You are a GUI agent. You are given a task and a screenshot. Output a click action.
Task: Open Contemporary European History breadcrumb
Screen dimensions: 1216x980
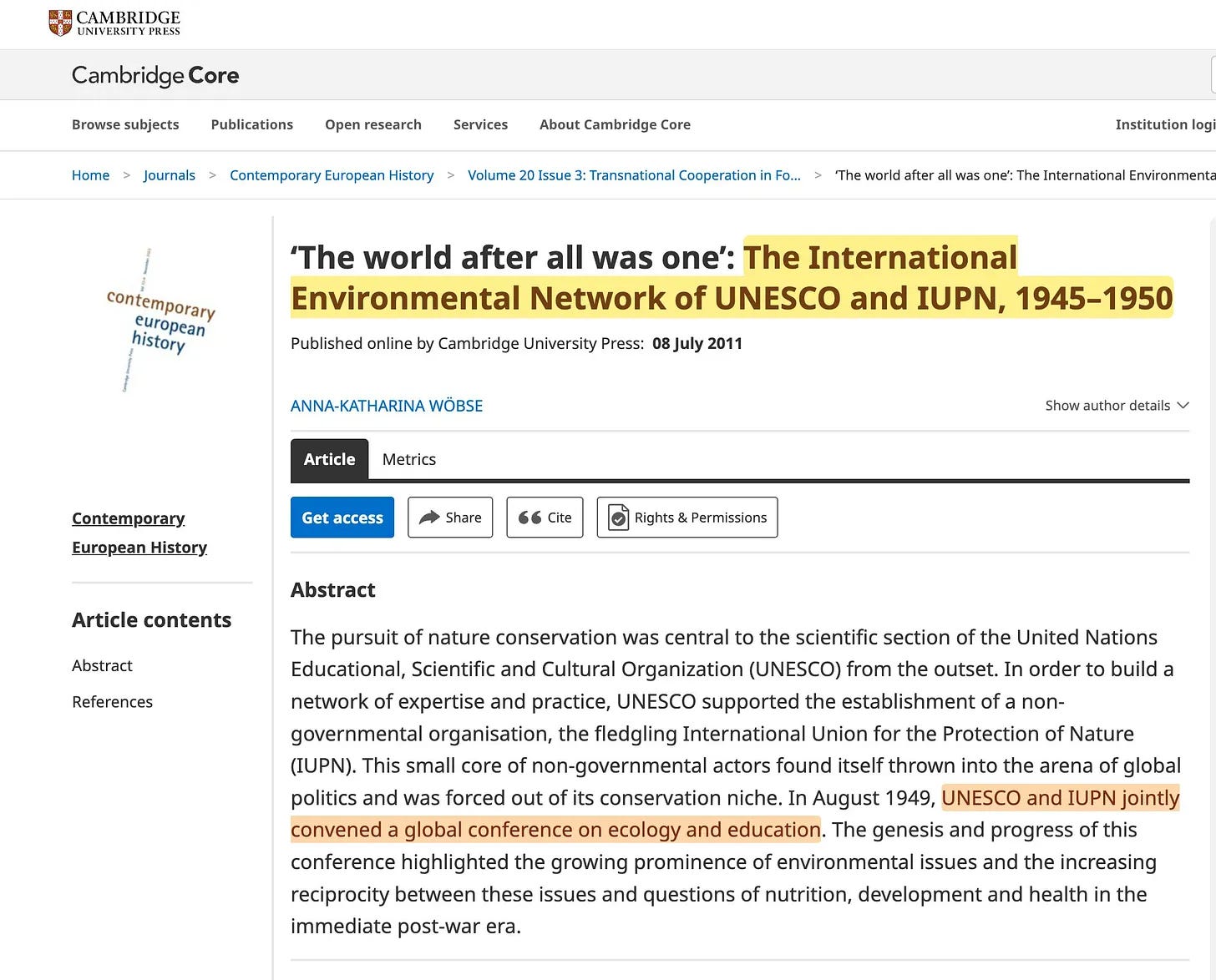coord(332,175)
